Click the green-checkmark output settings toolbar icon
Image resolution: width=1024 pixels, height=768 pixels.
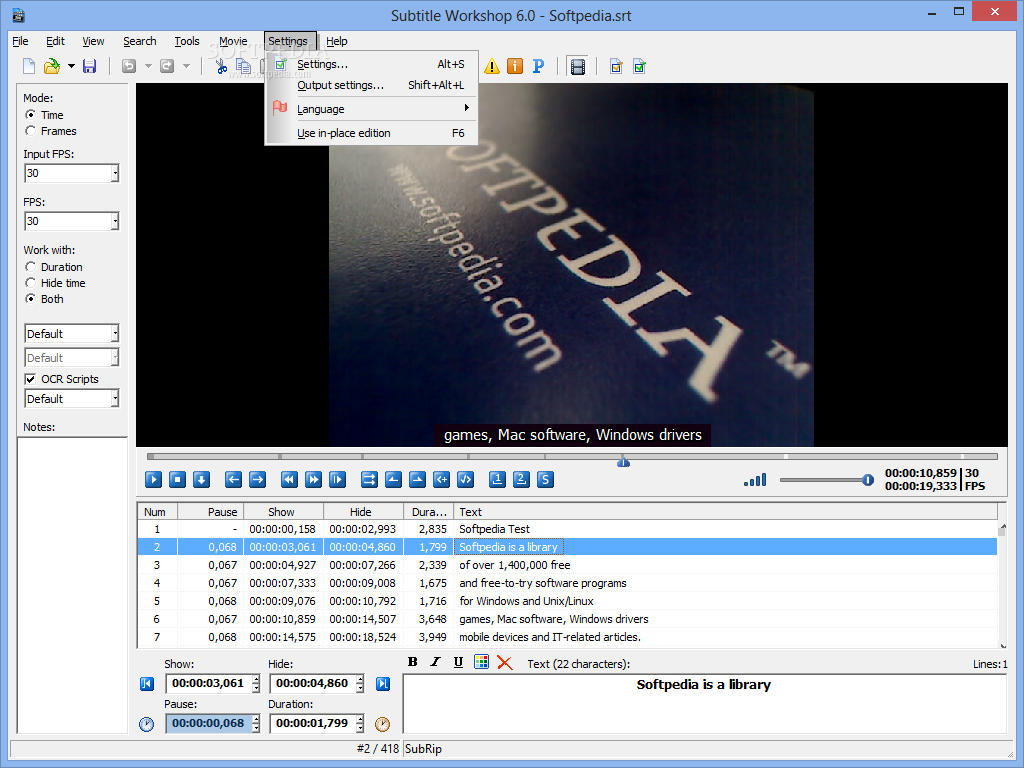pos(639,66)
